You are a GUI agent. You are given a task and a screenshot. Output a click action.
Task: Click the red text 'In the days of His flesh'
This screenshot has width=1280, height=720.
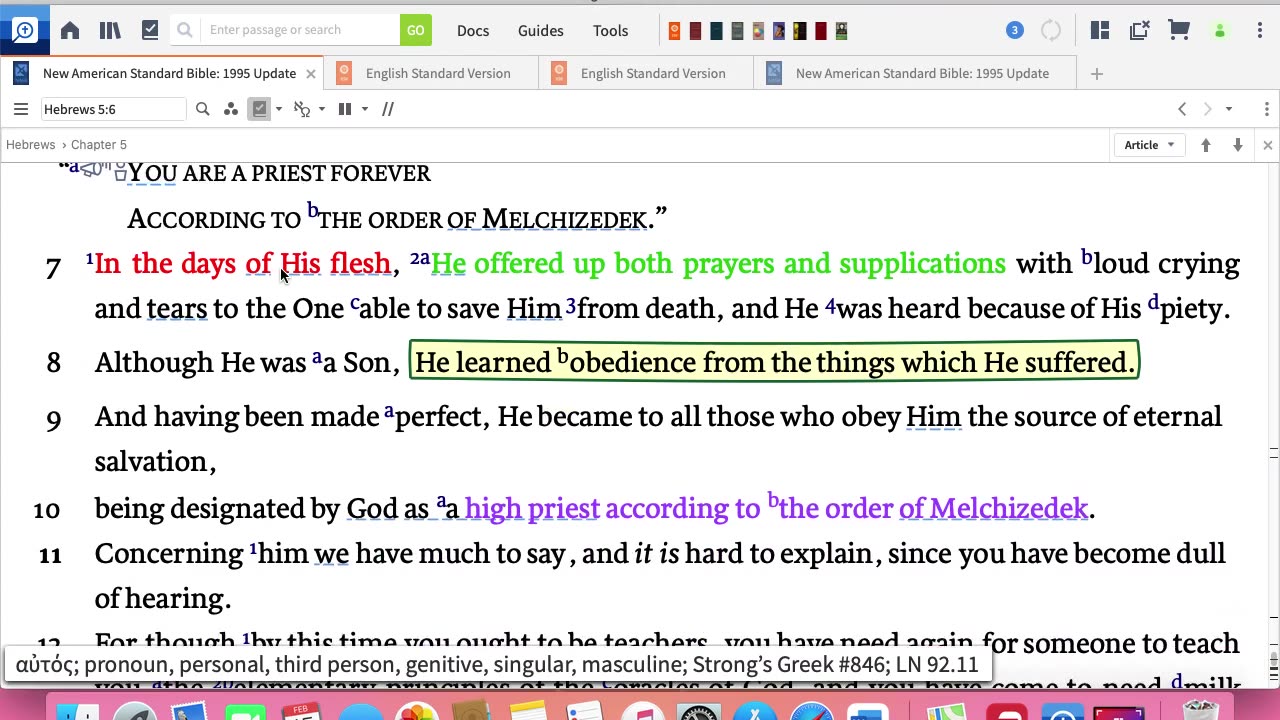[x=242, y=263]
